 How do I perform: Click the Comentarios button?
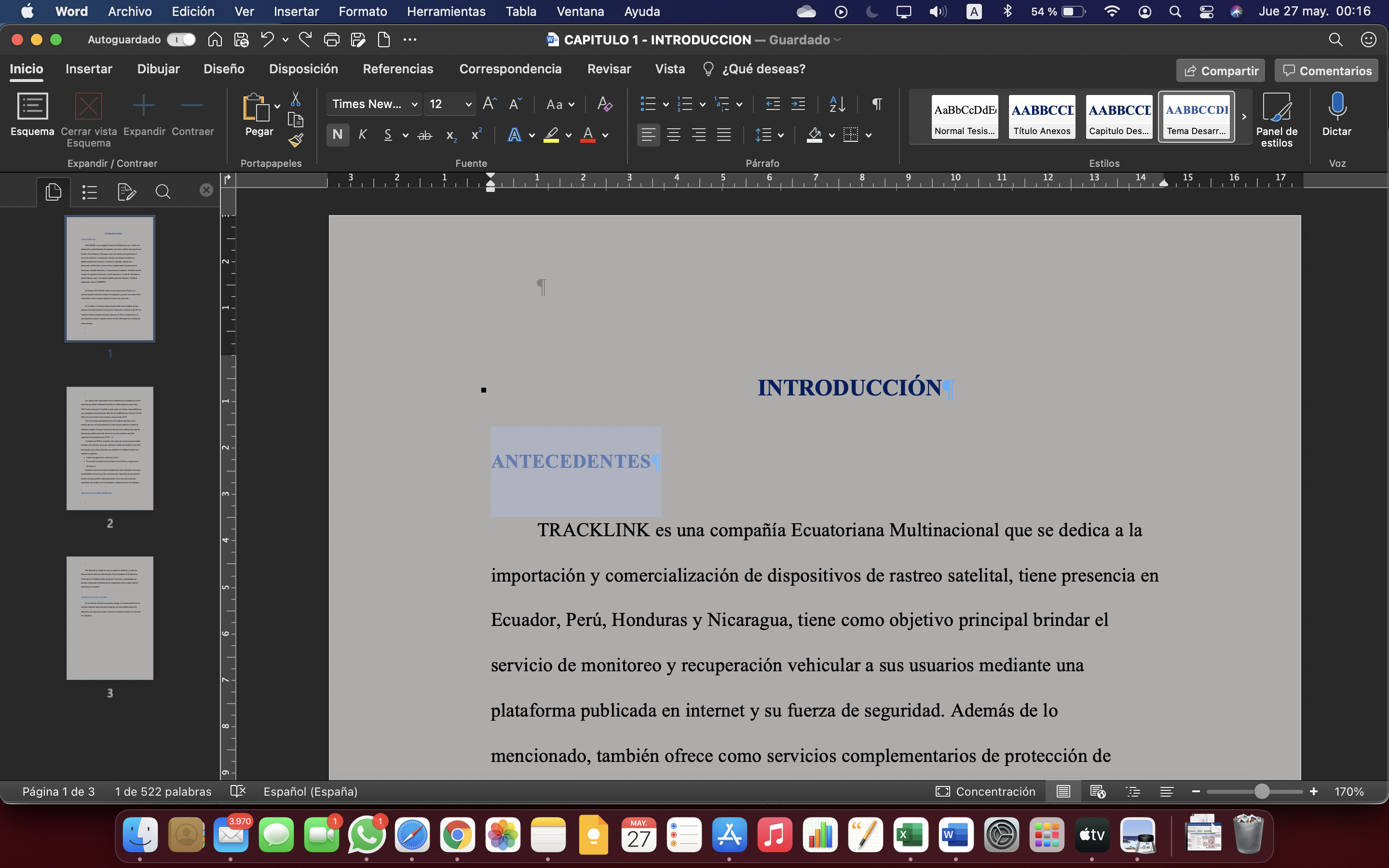pyautogui.click(x=1326, y=70)
